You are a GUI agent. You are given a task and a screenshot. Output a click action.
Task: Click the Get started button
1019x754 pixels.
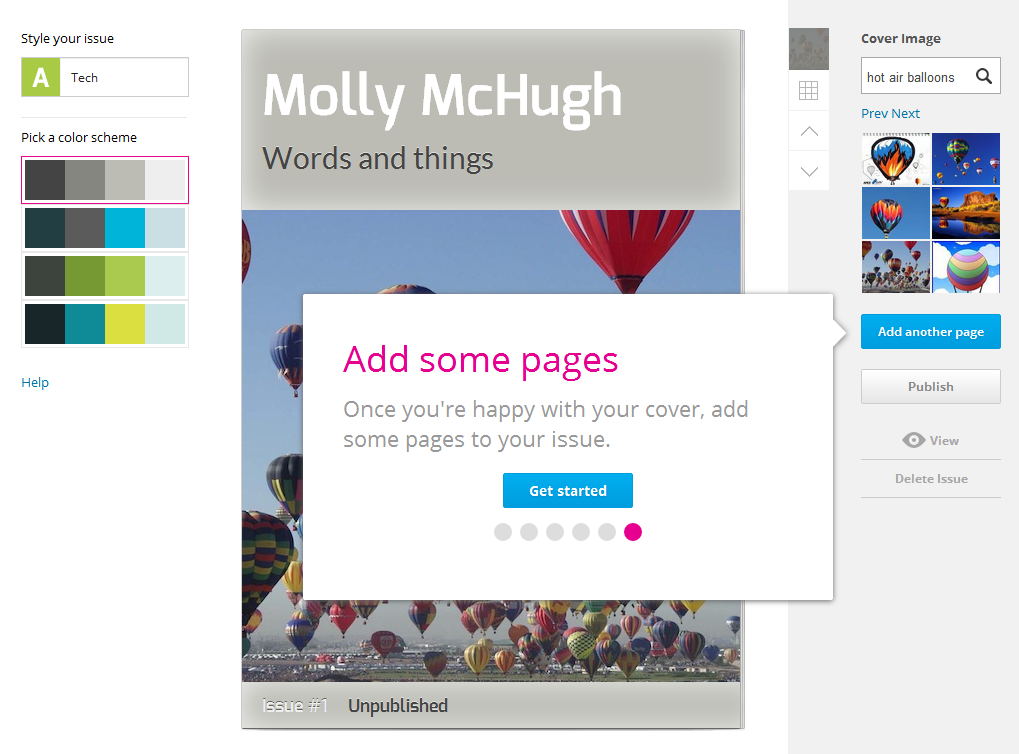coord(568,490)
